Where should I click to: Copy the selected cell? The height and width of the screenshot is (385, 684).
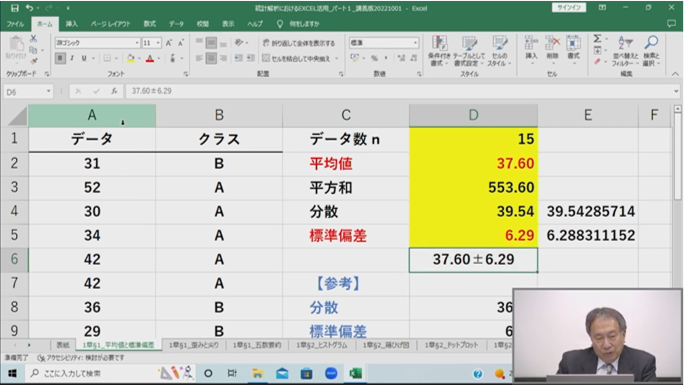(x=33, y=50)
